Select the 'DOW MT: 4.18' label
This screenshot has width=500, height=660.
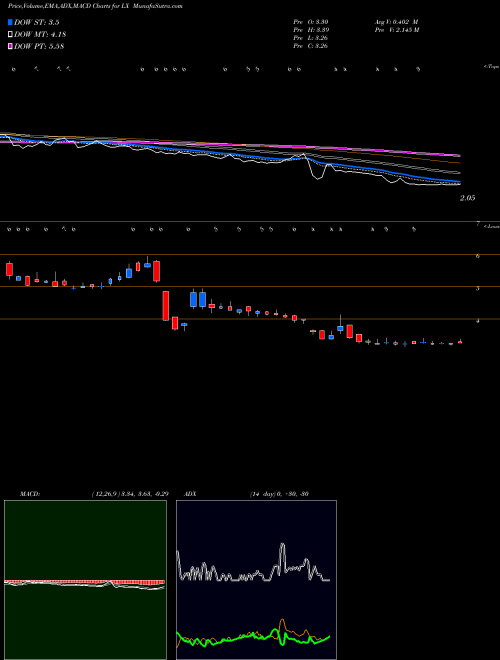click(x=40, y=35)
